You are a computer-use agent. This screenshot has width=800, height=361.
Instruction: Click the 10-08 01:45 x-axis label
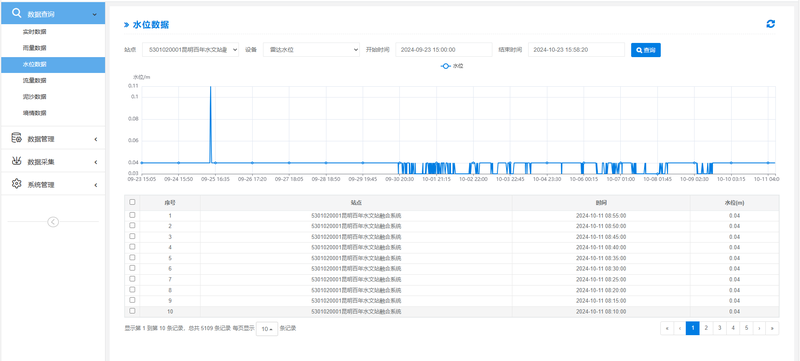(657, 179)
